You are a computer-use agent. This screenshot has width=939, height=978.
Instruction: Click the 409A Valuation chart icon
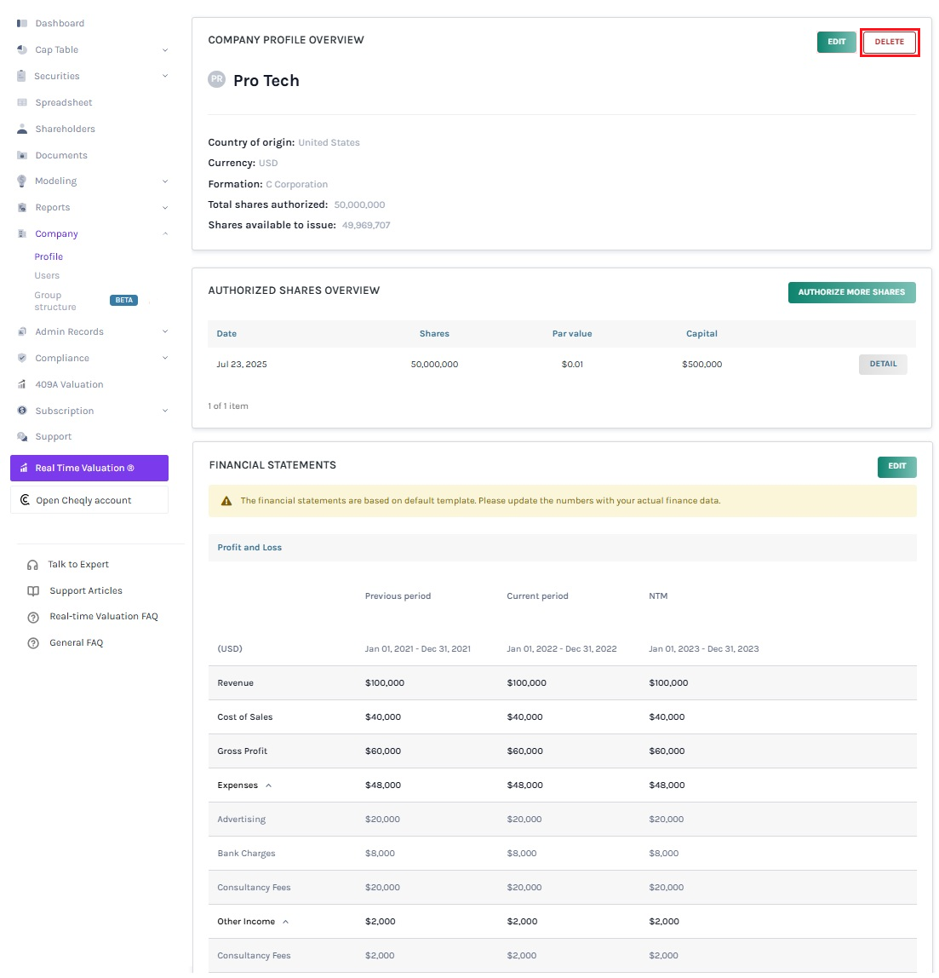[x=22, y=384]
